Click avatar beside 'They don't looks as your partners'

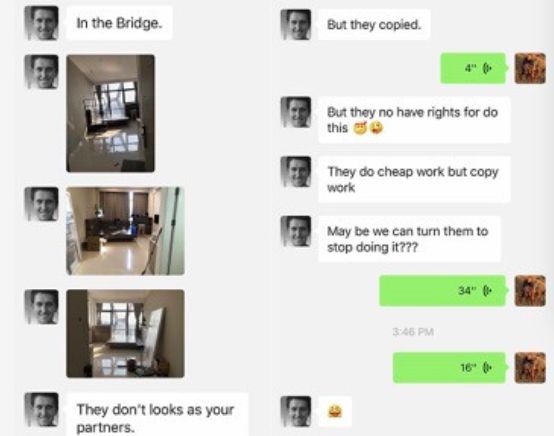(42, 410)
